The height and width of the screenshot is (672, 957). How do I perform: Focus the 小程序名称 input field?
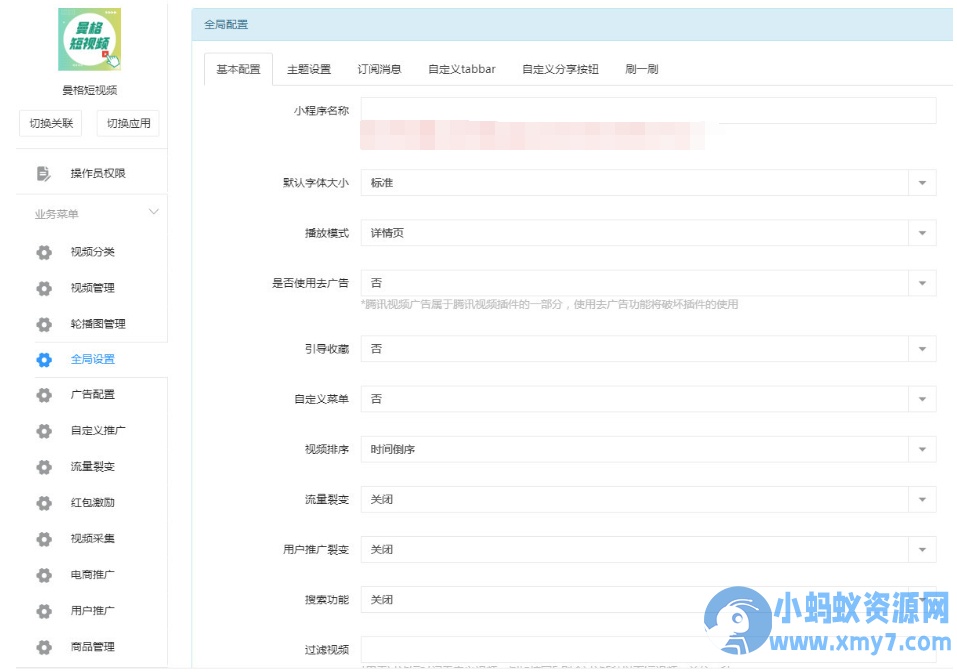(648, 110)
